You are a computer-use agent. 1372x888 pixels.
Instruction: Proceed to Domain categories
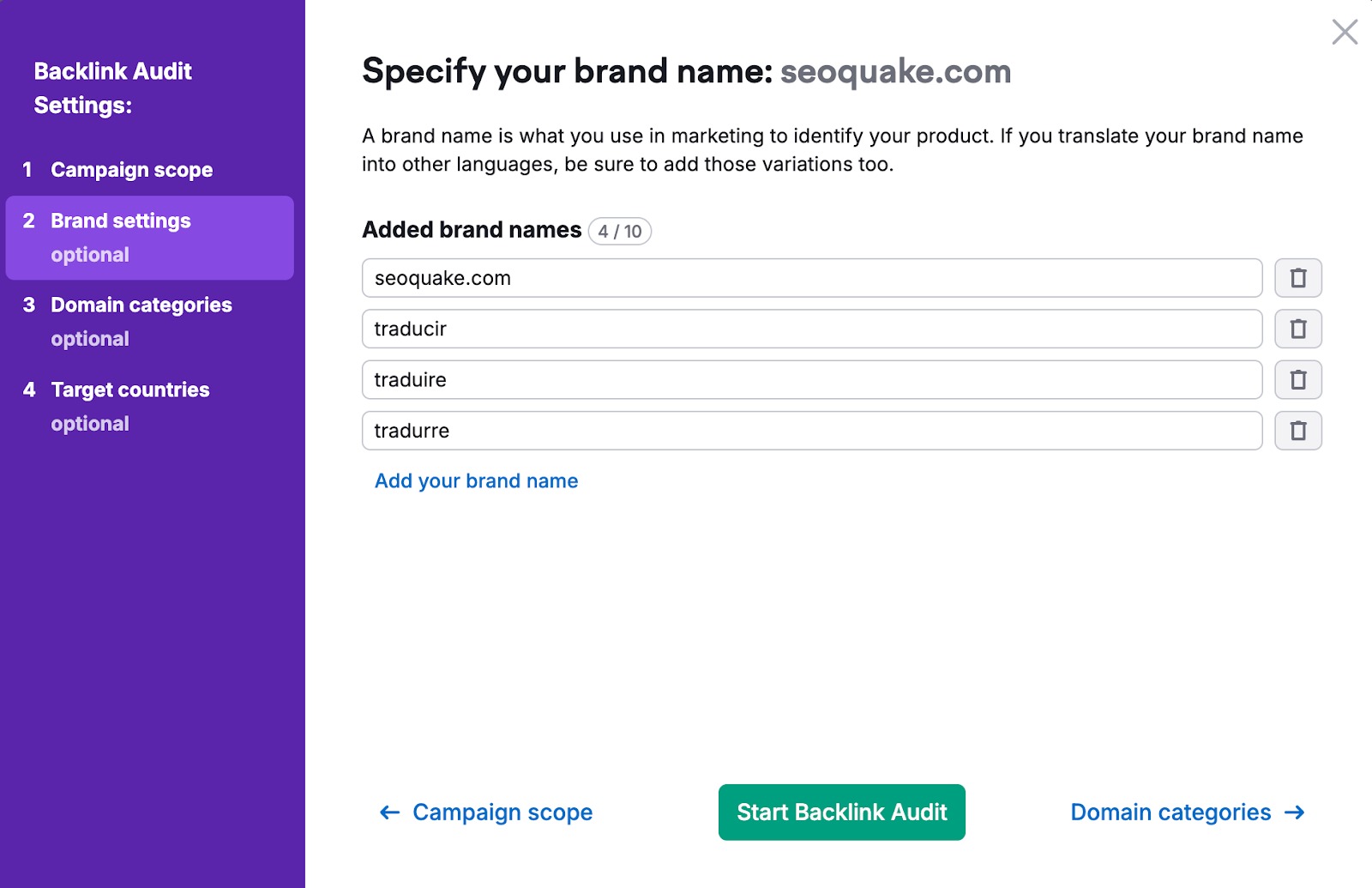(1170, 812)
